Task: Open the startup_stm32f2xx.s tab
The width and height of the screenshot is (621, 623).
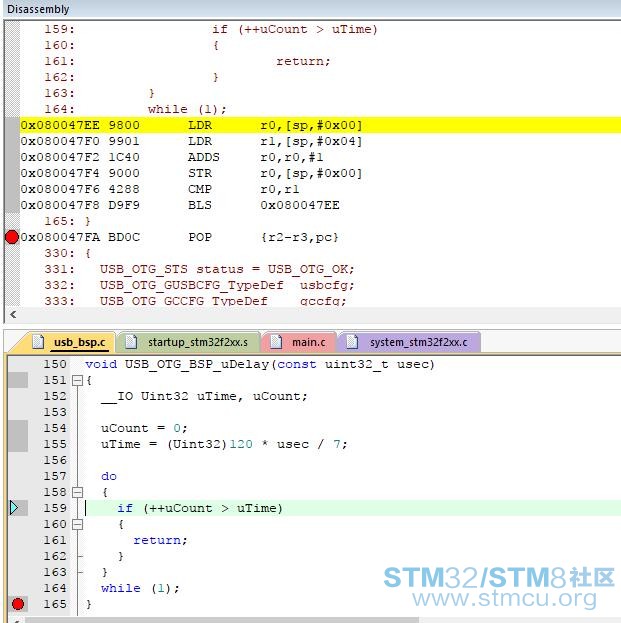Action: click(190, 342)
